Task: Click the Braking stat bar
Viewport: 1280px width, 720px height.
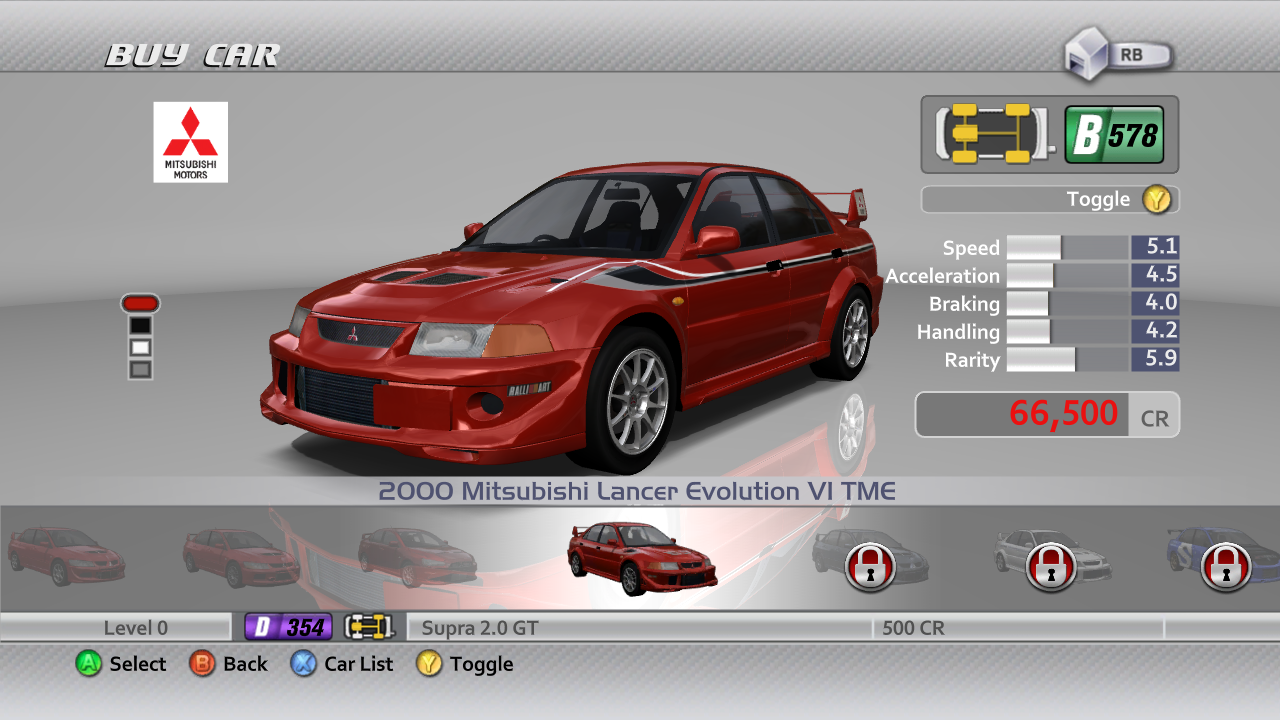Action: pyautogui.click(x=1068, y=304)
